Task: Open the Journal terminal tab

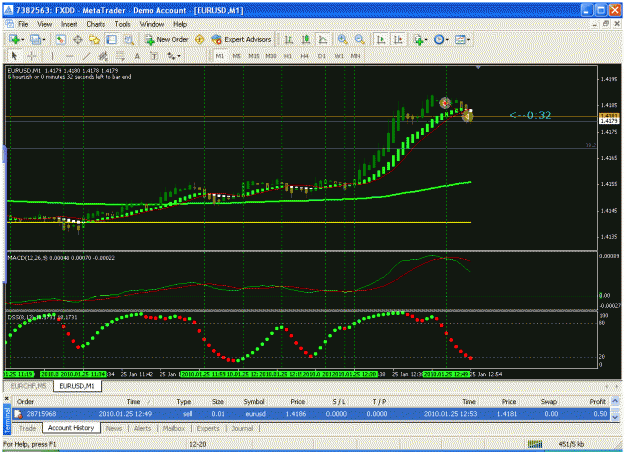Action: [242, 428]
